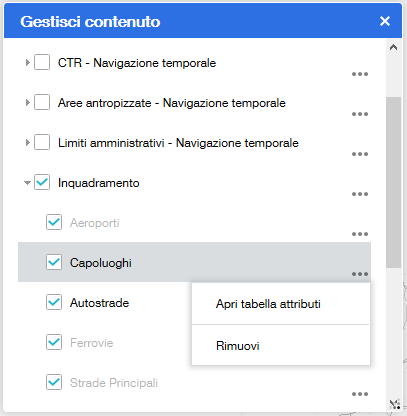This screenshot has width=407, height=416.
Task: Expand the CTR - Navigazione temporale group
Action: point(28,62)
